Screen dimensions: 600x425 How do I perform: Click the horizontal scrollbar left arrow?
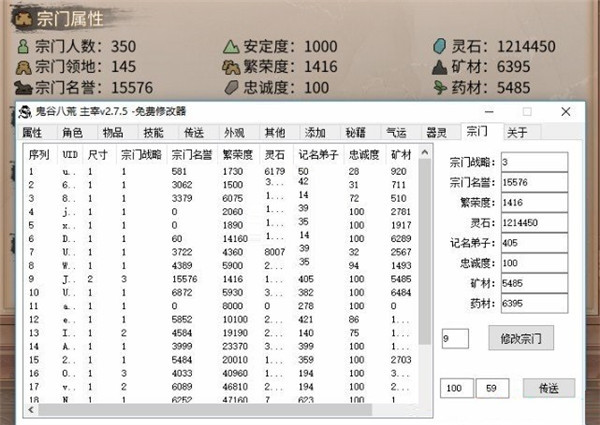point(31,410)
